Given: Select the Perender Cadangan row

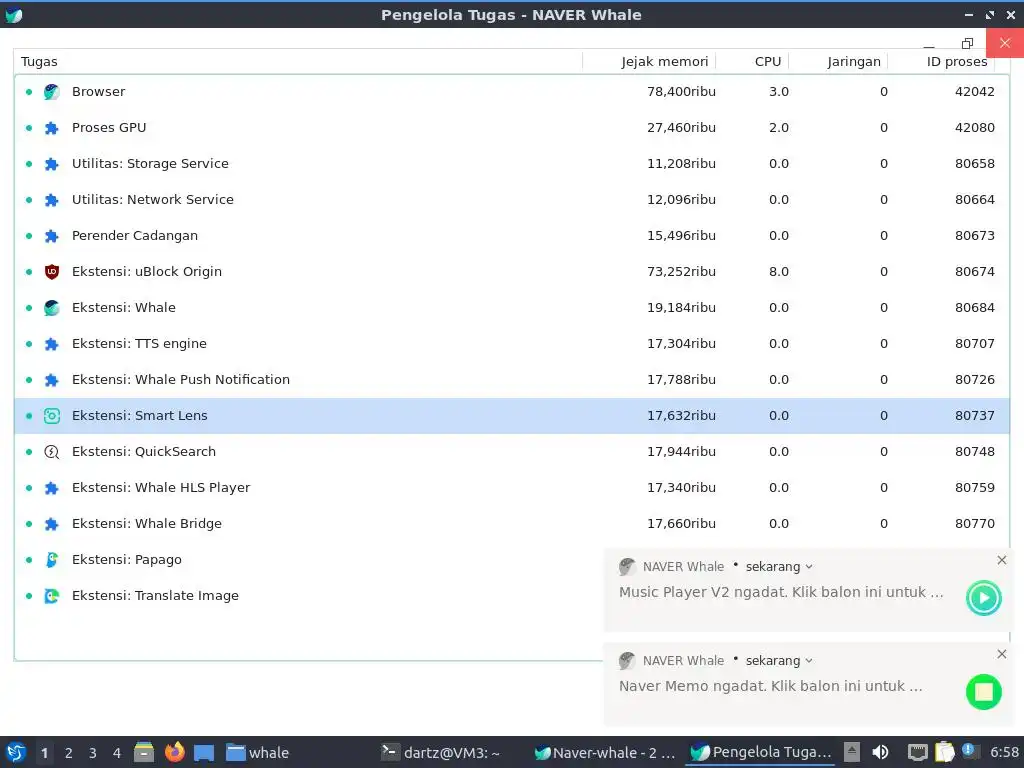Looking at the screenshot, I should [x=512, y=236].
